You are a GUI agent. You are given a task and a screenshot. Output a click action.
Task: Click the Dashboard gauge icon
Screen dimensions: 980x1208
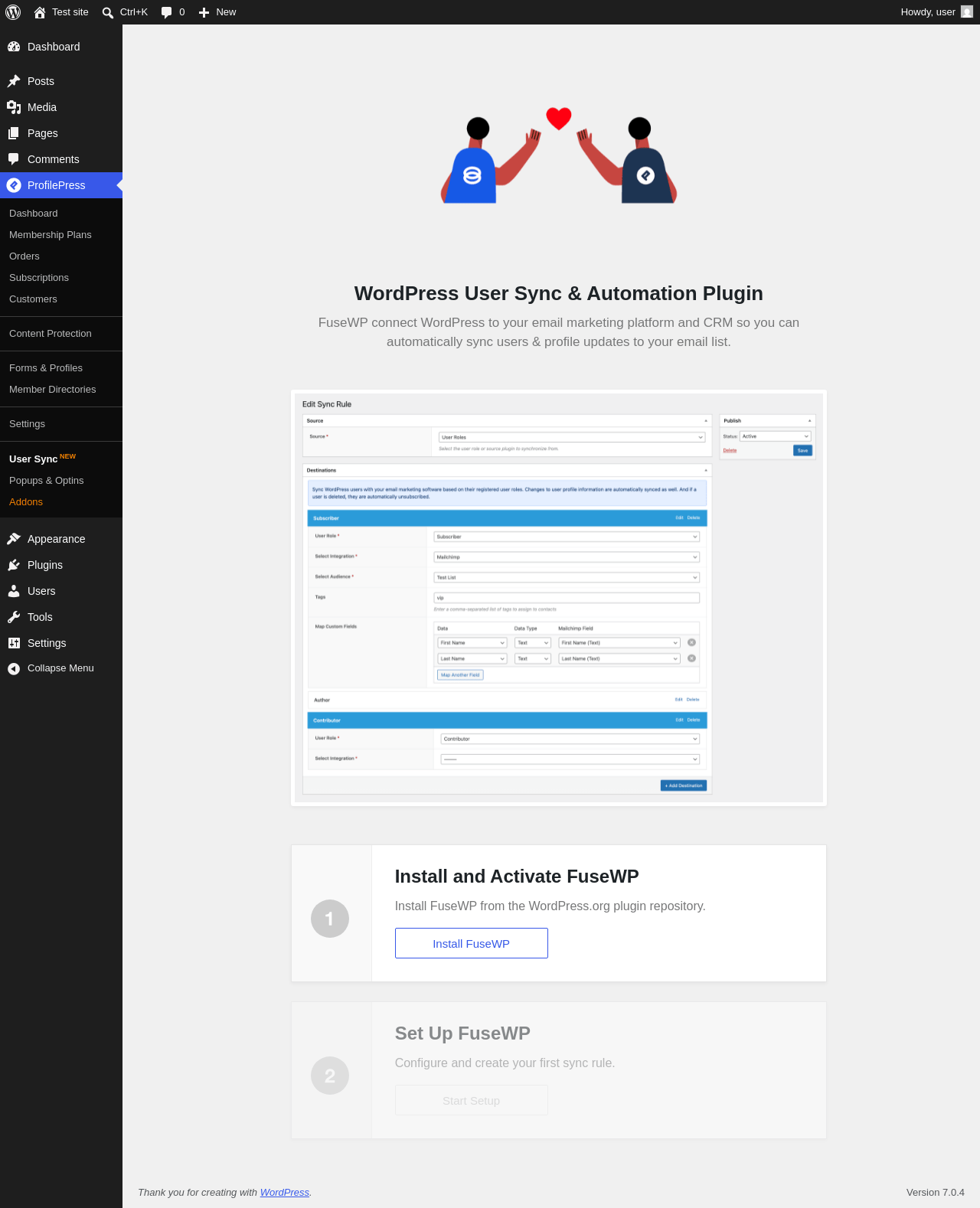(x=14, y=47)
